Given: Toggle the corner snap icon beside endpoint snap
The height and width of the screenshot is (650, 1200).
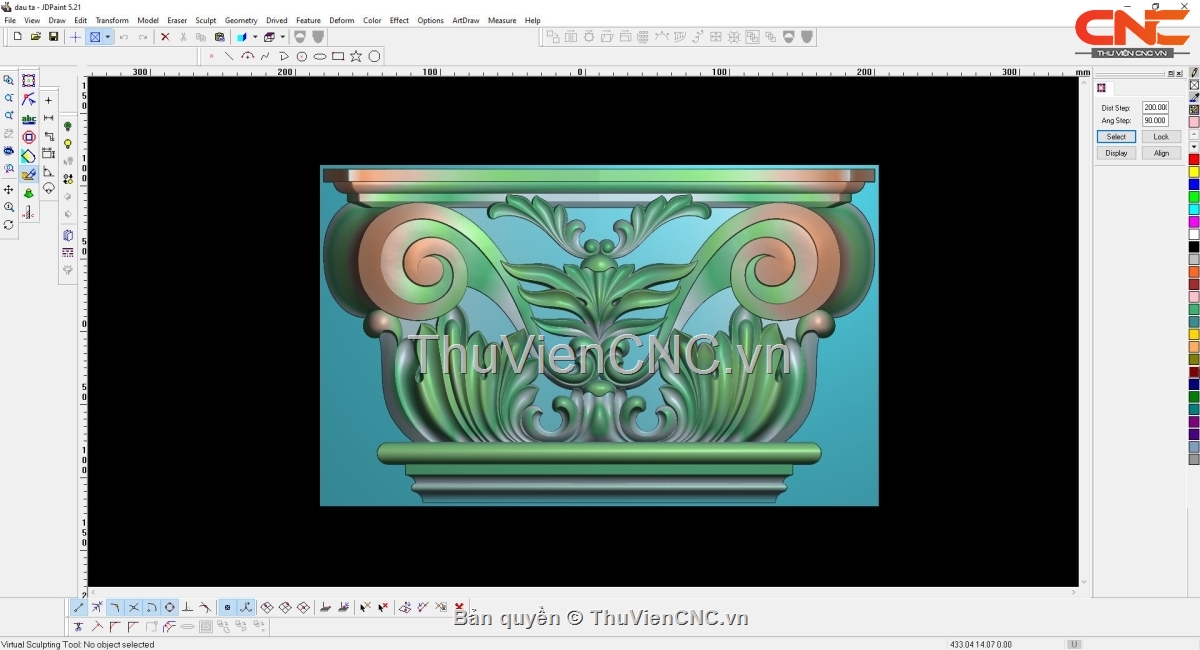Looking at the screenshot, I should (115, 607).
